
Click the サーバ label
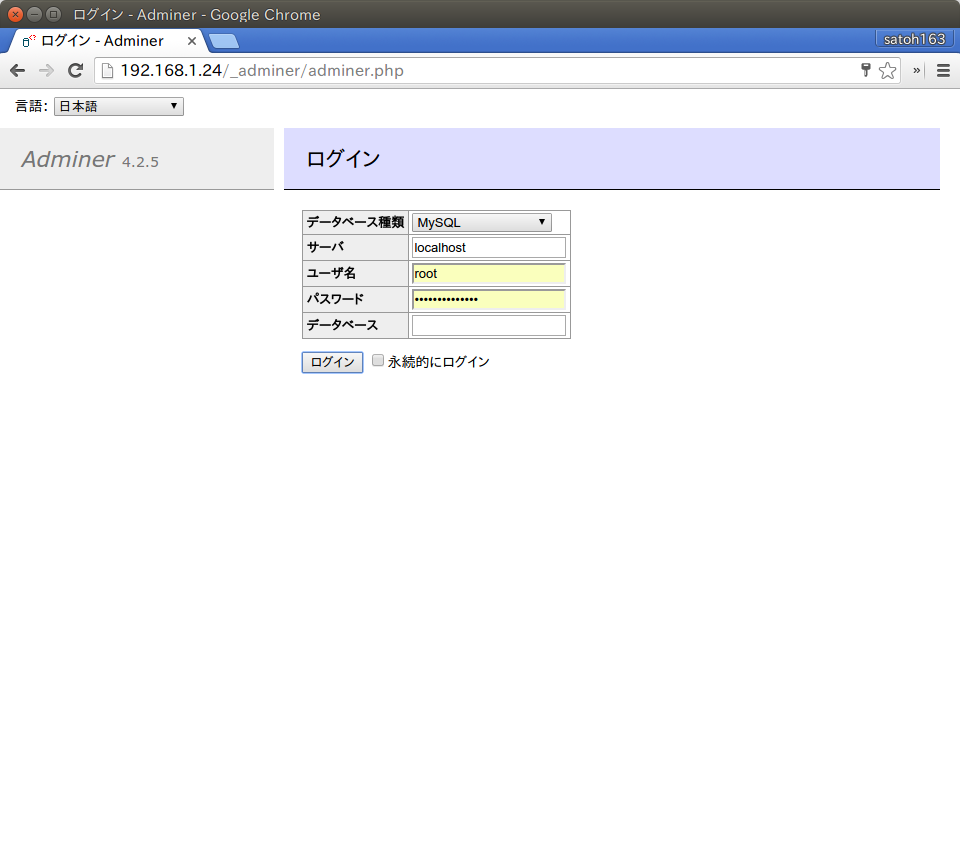click(x=326, y=247)
